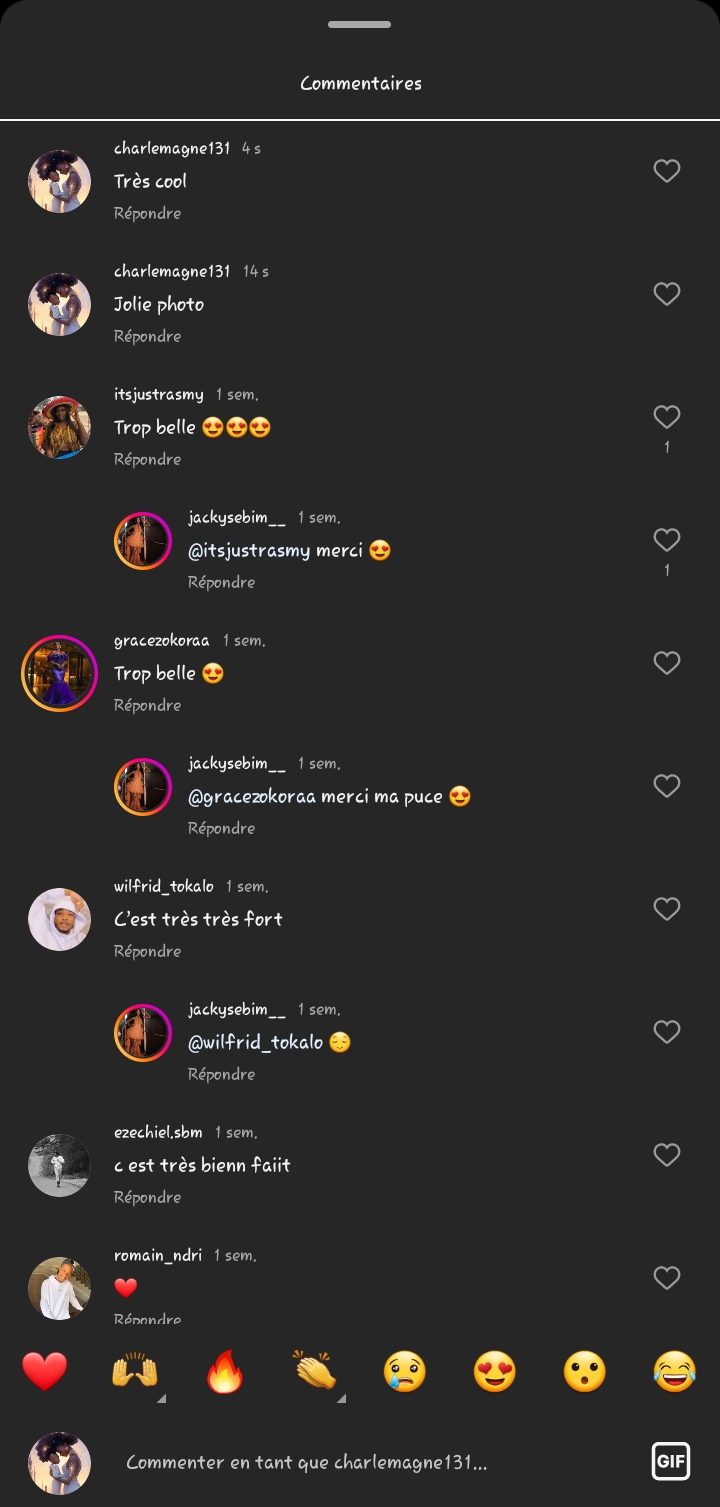
Task: Like the "Très cool" comment
Action: coord(667,171)
